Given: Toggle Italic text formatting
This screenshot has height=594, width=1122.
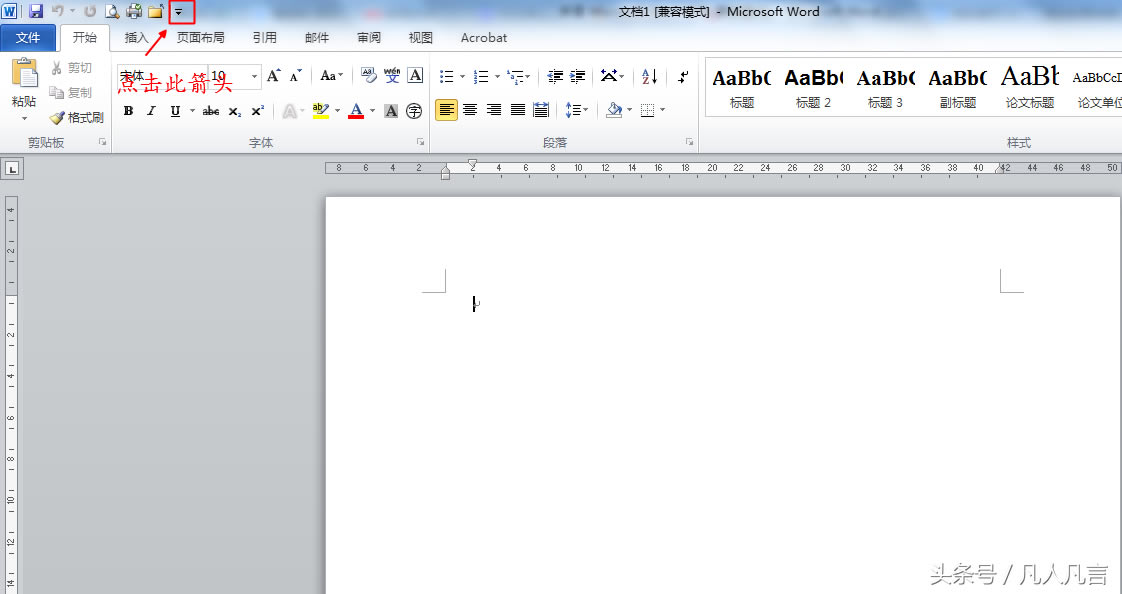Looking at the screenshot, I should (152, 111).
